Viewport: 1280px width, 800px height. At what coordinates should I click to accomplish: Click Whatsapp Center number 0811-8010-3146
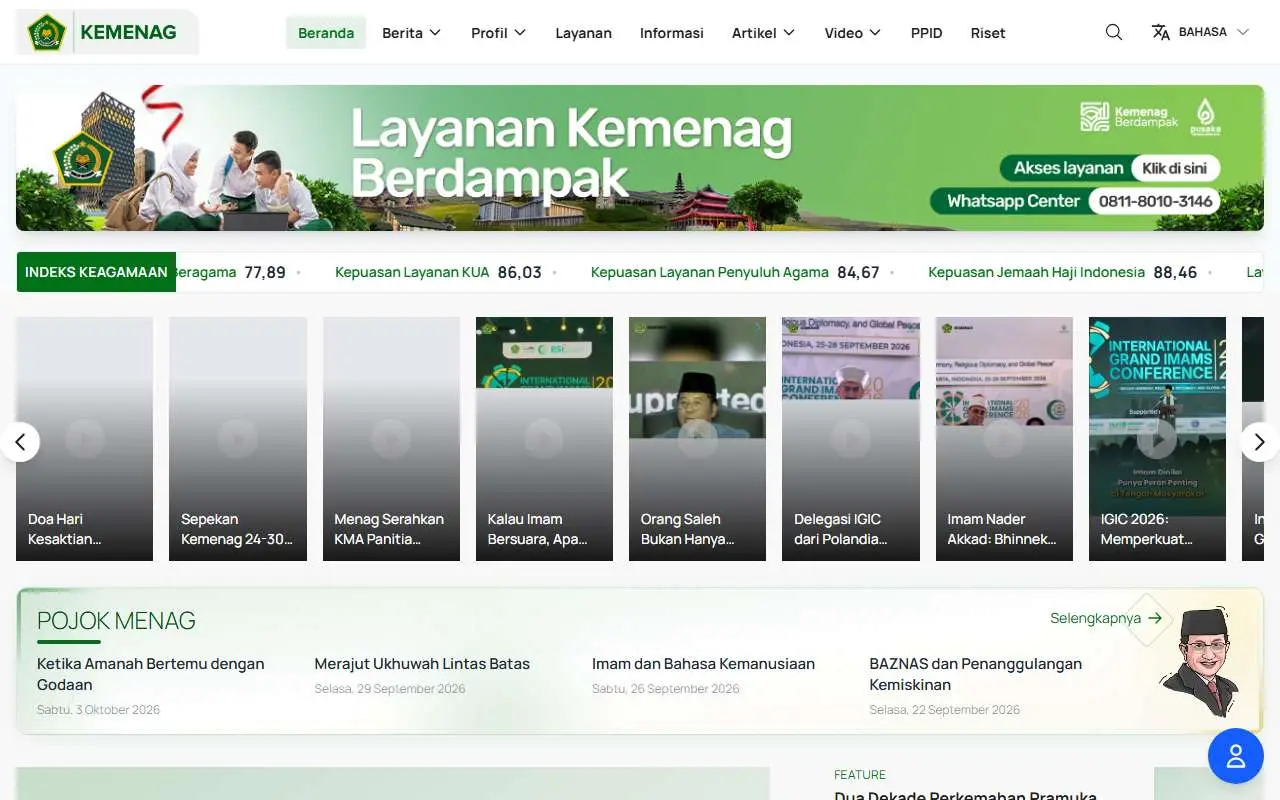tap(1155, 201)
